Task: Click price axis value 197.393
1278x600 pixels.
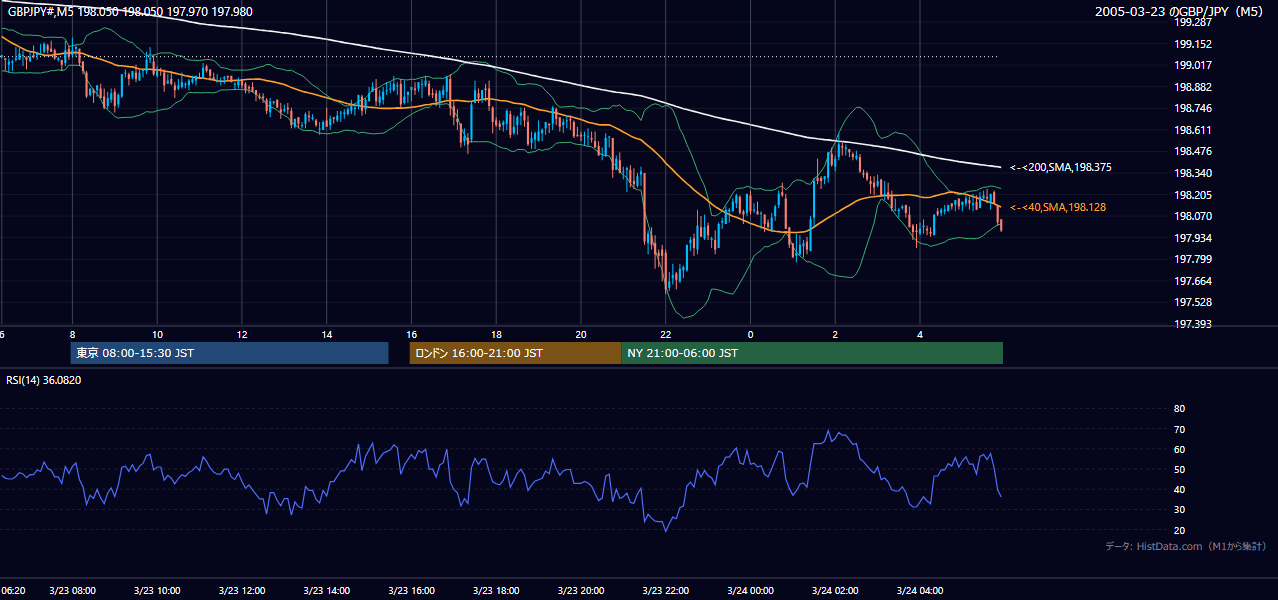Action: tap(1193, 324)
